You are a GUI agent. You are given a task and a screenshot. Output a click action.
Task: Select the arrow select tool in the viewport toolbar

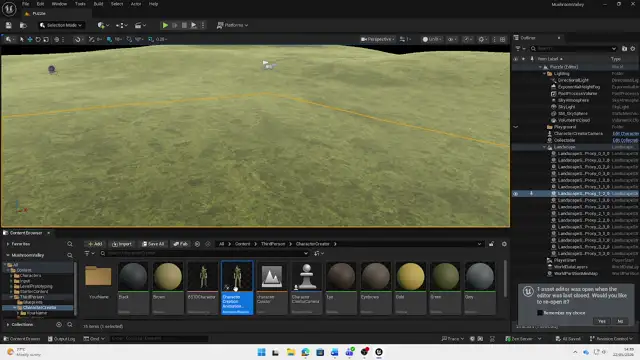pyautogui.click(x=22, y=39)
